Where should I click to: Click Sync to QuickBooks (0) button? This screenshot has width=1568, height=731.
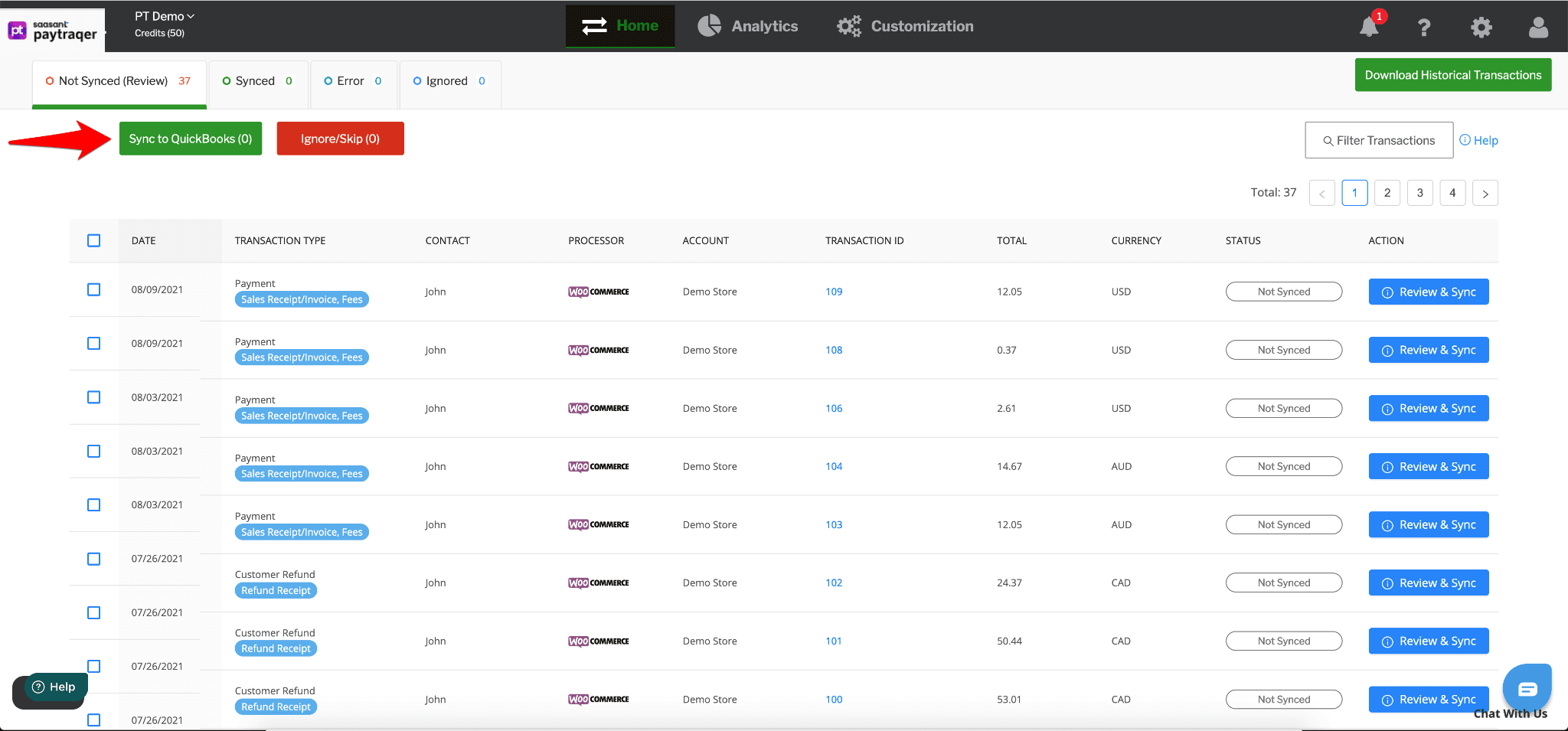tap(191, 139)
